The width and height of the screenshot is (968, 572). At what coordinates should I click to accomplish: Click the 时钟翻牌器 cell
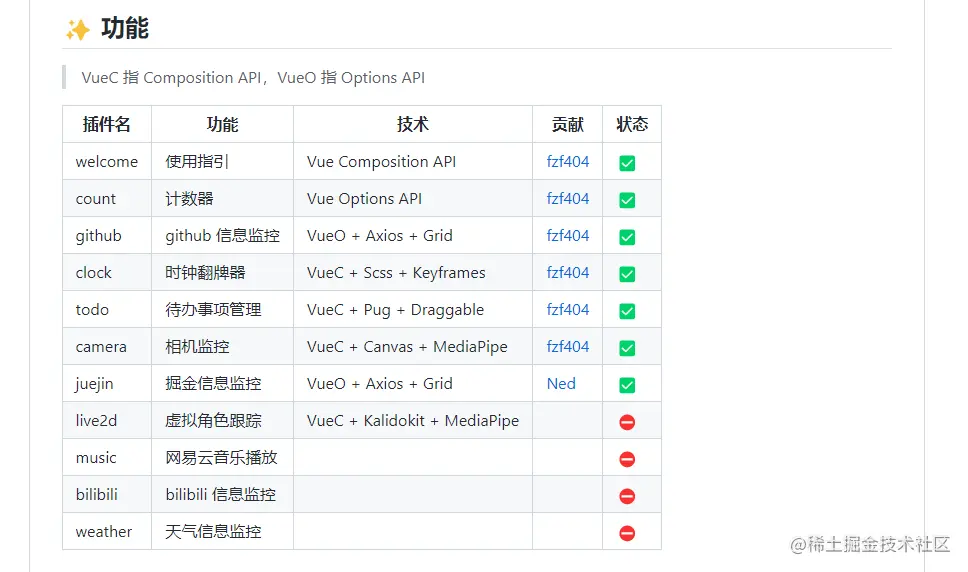[x=222, y=273]
